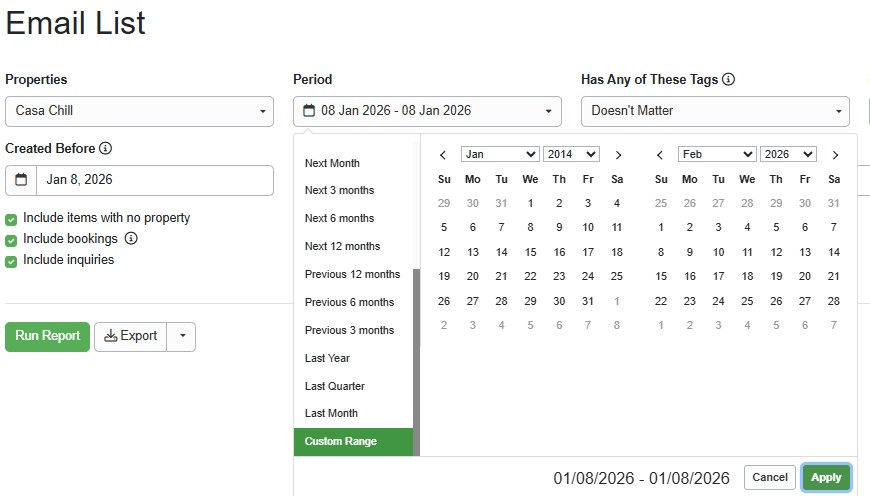This screenshot has width=870, height=496.
Task: Uncheck Include items with no property
Action: (x=11, y=219)
